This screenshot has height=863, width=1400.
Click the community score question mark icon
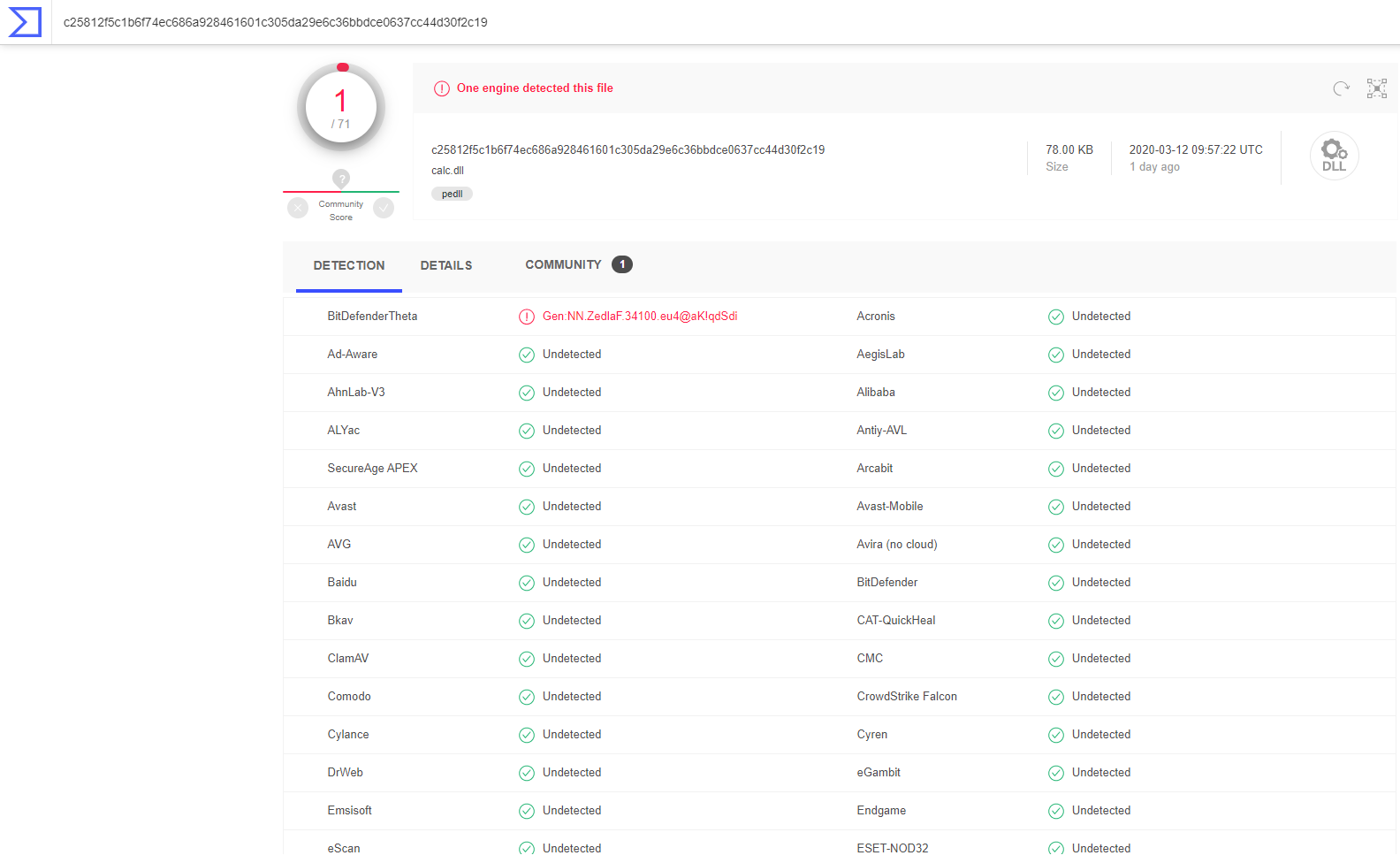pyautogui.click(x=341, y=179)
